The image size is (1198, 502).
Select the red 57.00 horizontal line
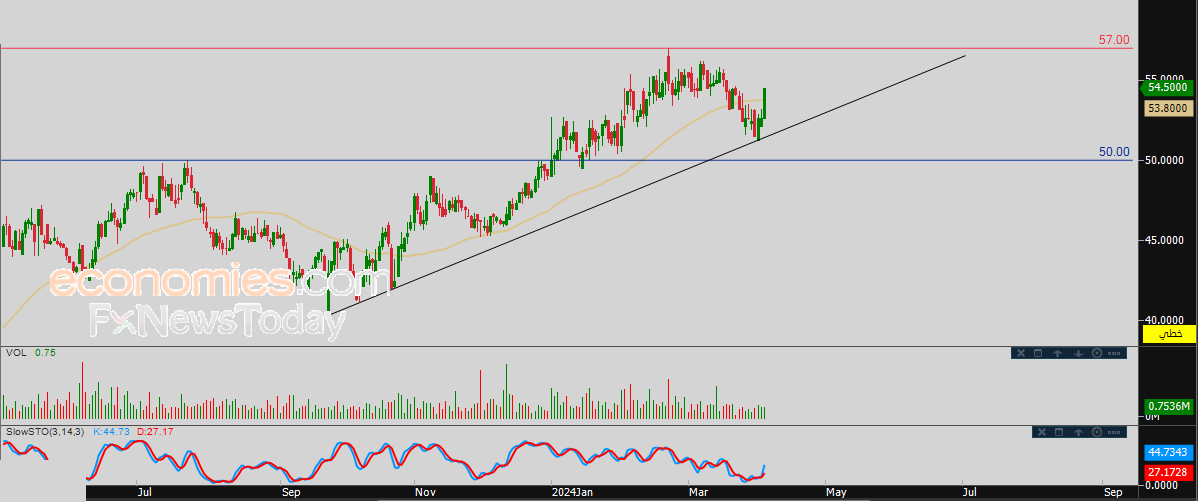point(565,48)
